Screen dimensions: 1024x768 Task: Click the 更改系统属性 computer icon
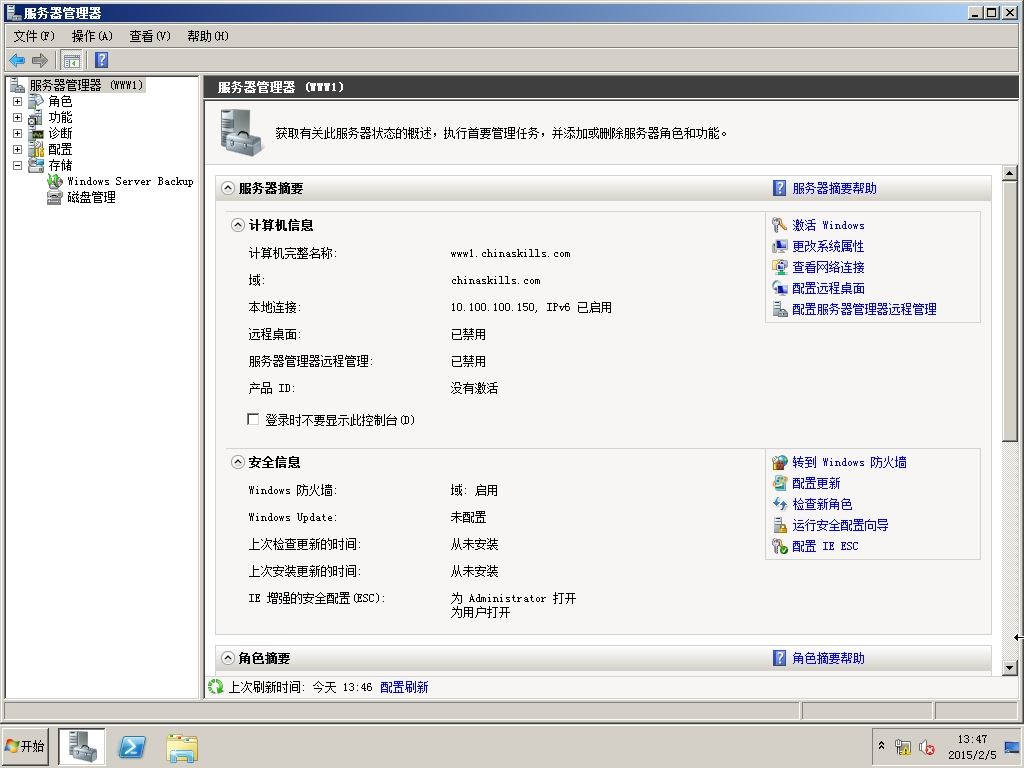[779, 246]
